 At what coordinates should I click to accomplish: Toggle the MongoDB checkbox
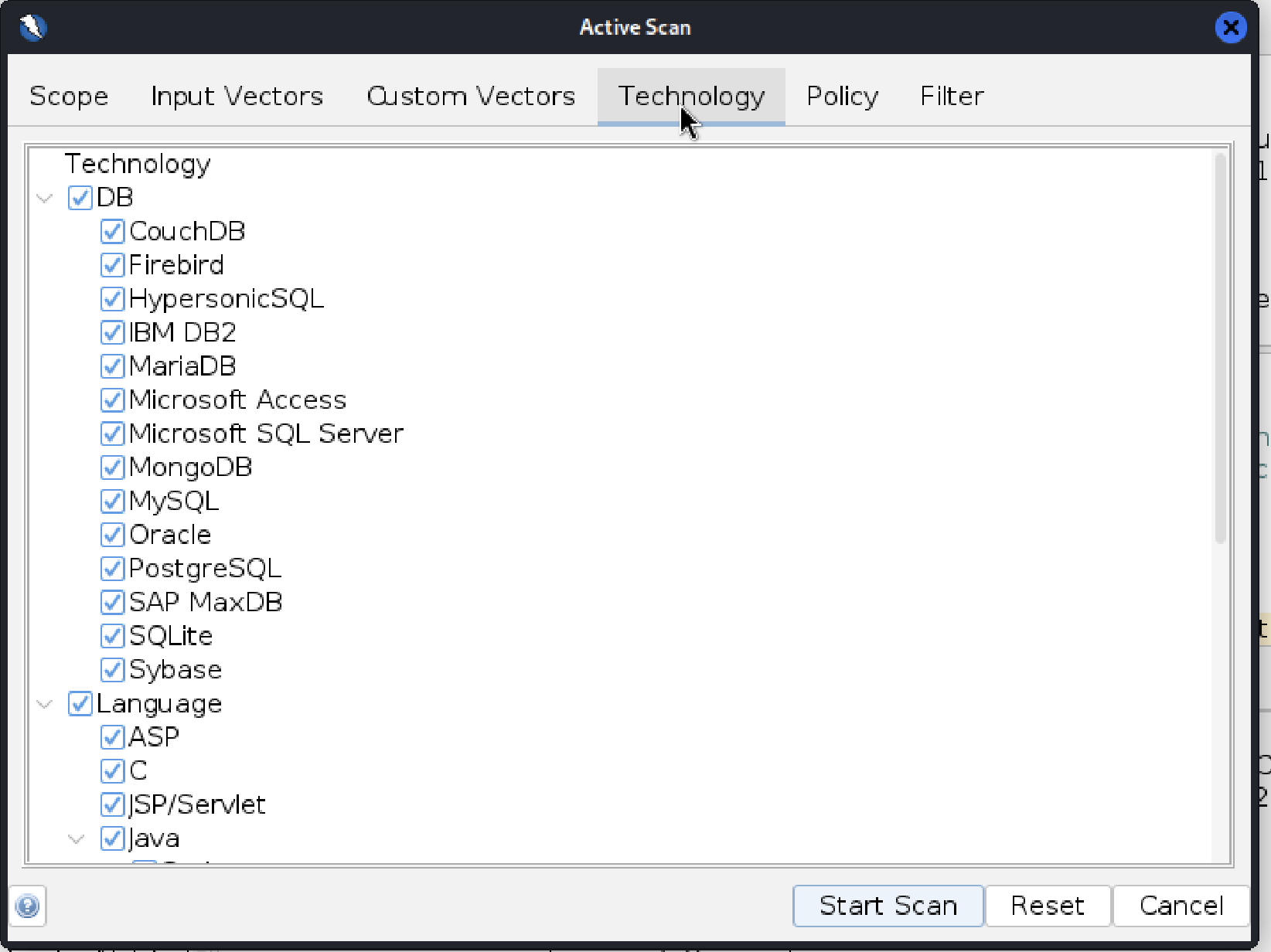[x=112, y=467]
